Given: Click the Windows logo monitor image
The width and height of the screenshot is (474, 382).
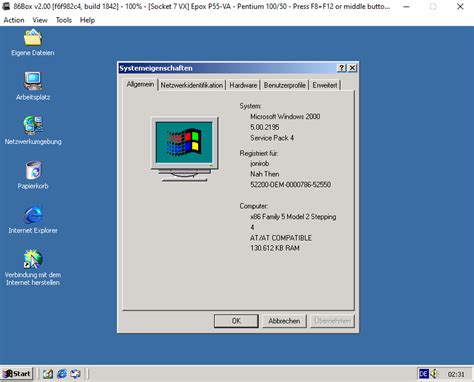Looking at the screenshot, I should coord(184,149).
